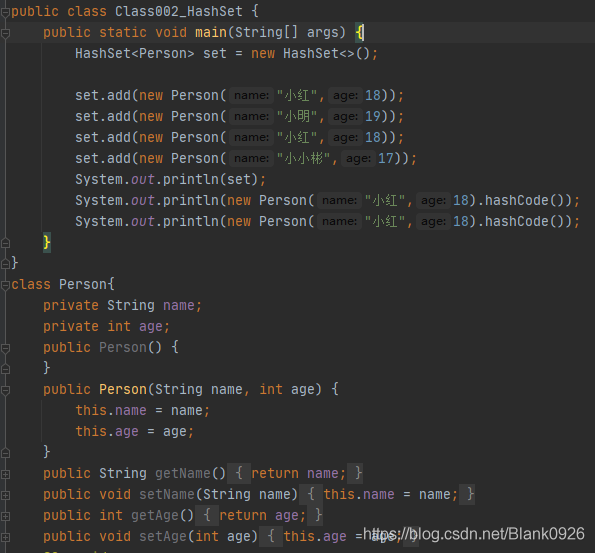
Task: Click the getName method name
Action: pos(183,474)
